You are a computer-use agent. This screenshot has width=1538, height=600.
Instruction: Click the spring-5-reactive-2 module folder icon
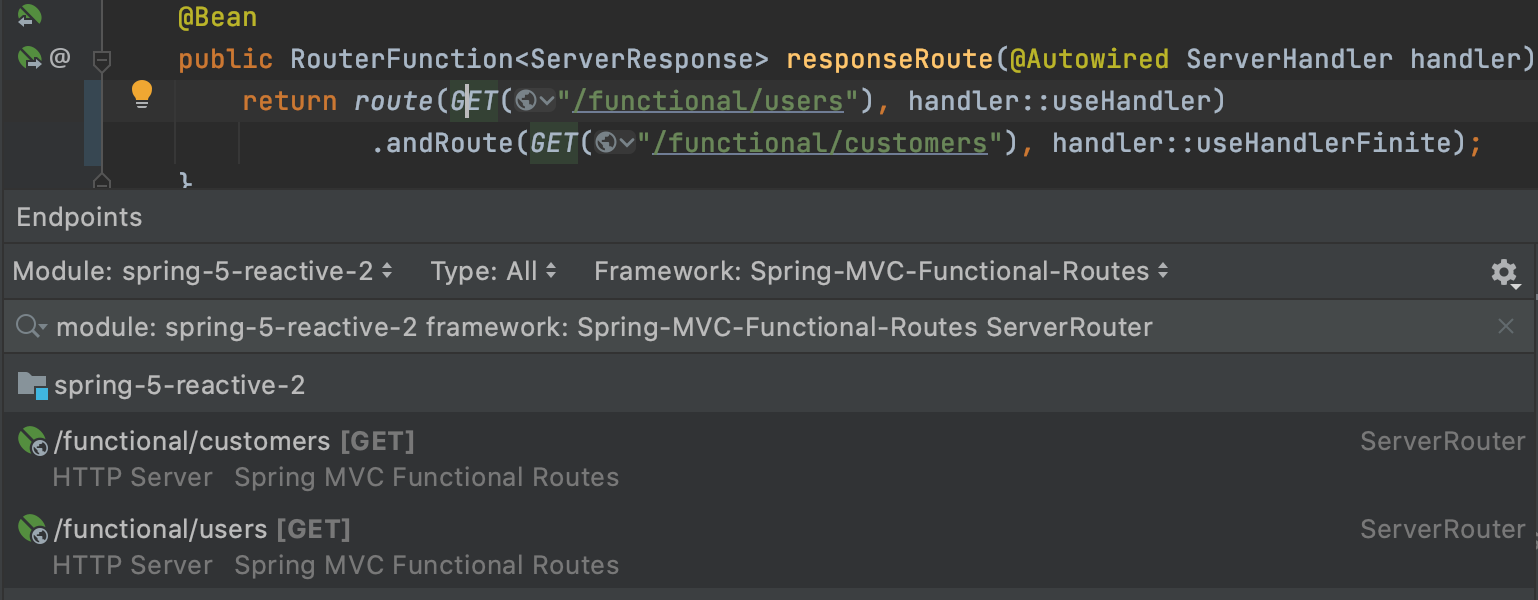point(33,385)
